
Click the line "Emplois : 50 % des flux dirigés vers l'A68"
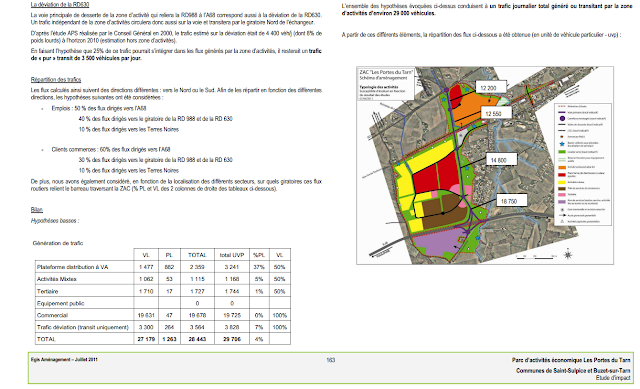(99, 109)
